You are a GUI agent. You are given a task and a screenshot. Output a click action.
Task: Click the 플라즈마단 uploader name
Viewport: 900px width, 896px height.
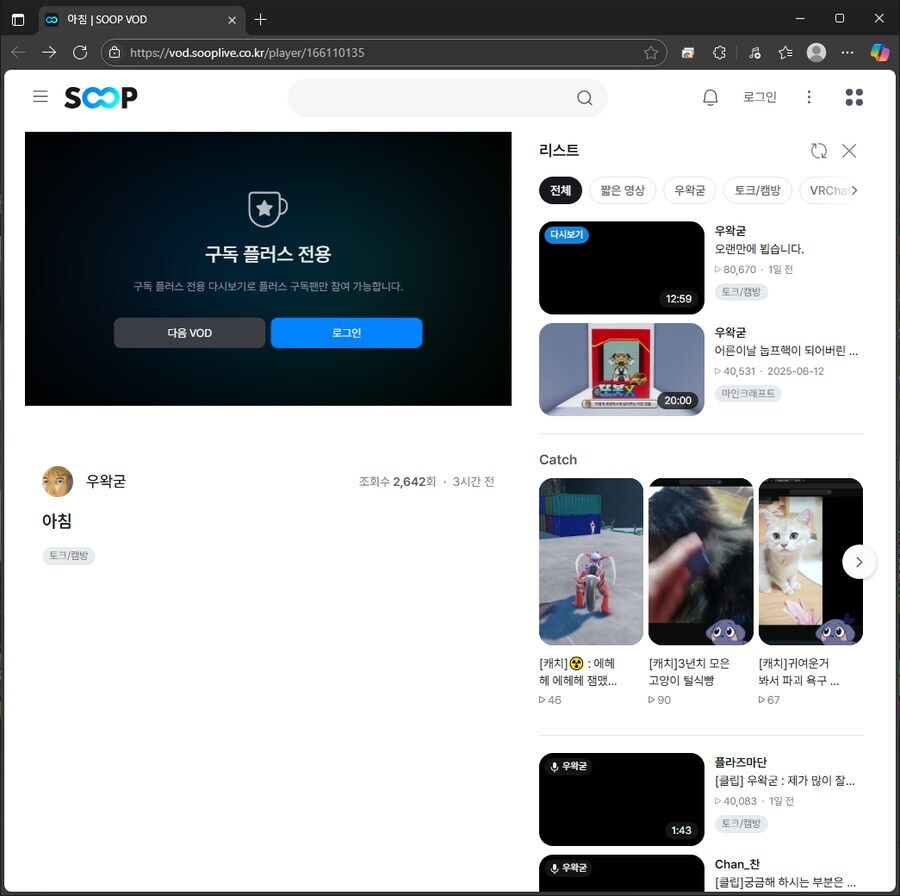coord(740,762)
